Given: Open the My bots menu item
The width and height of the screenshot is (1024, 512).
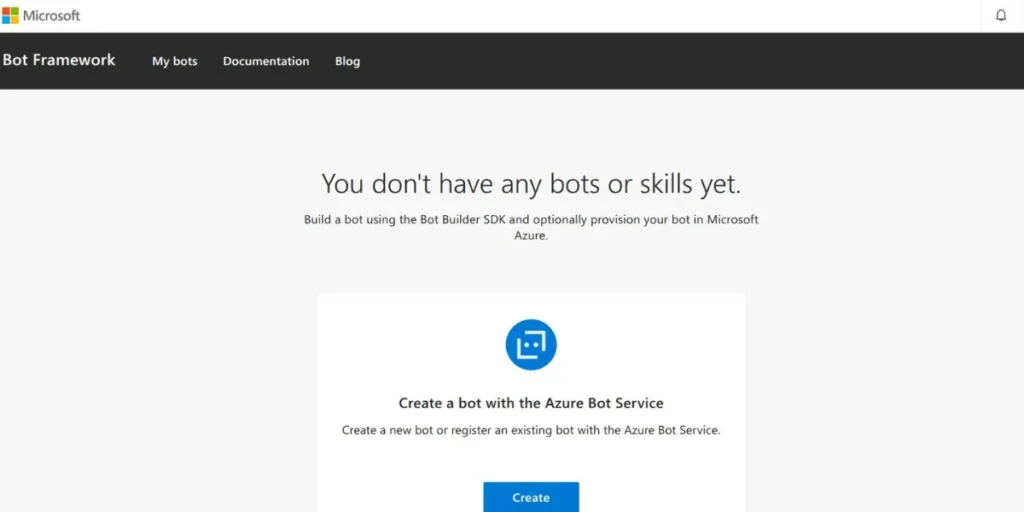Looking at the screenshot, I should tap(174, 61).
